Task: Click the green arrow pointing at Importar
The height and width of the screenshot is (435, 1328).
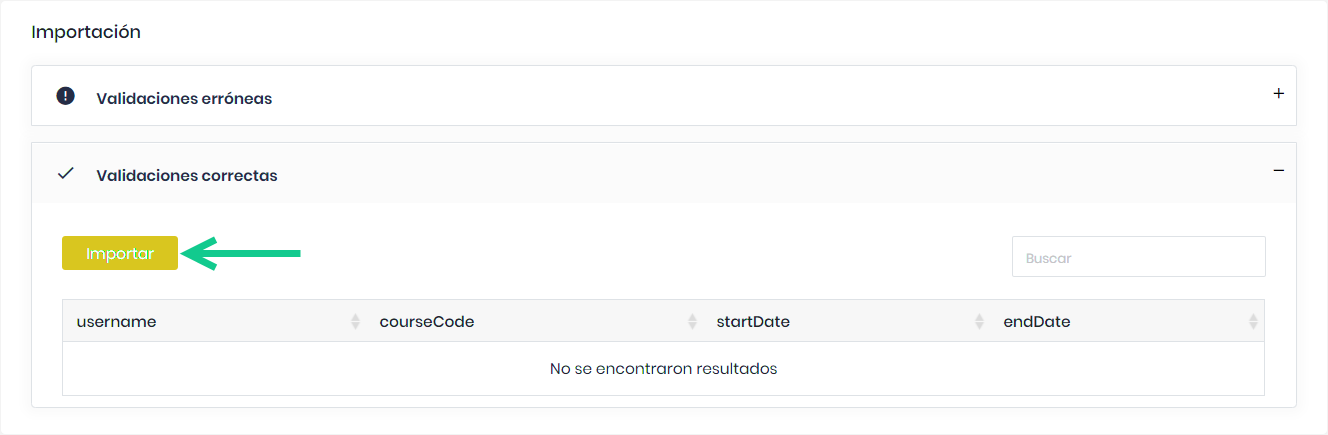Action: click(244, 254)
